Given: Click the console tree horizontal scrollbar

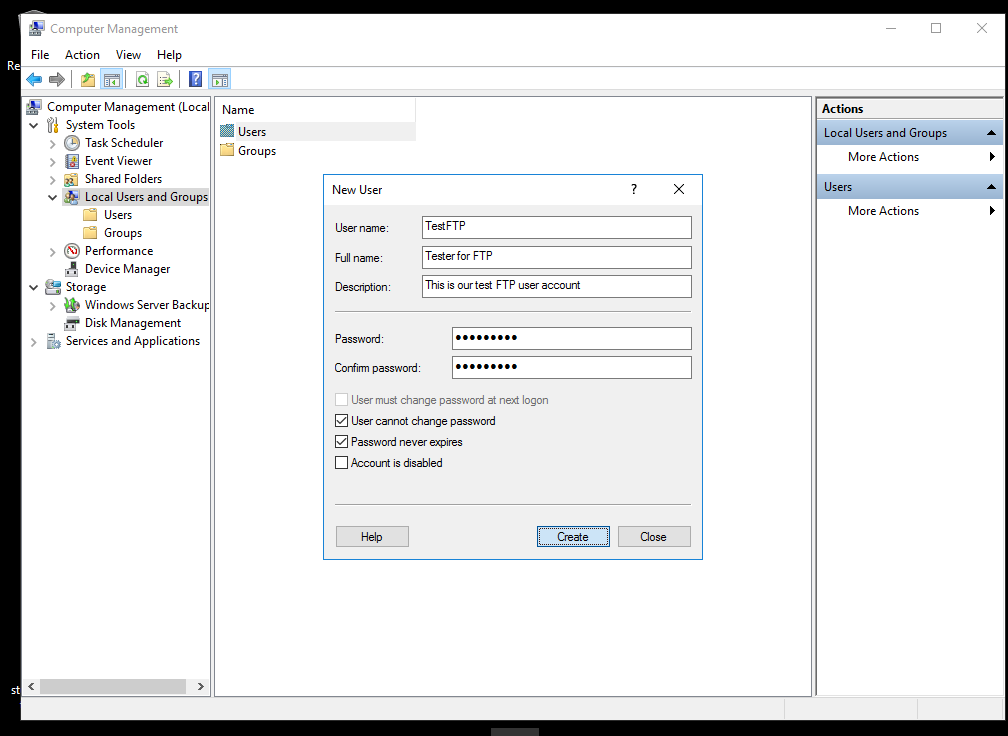Looking at the screenshot, I should (x=112, y=687).
